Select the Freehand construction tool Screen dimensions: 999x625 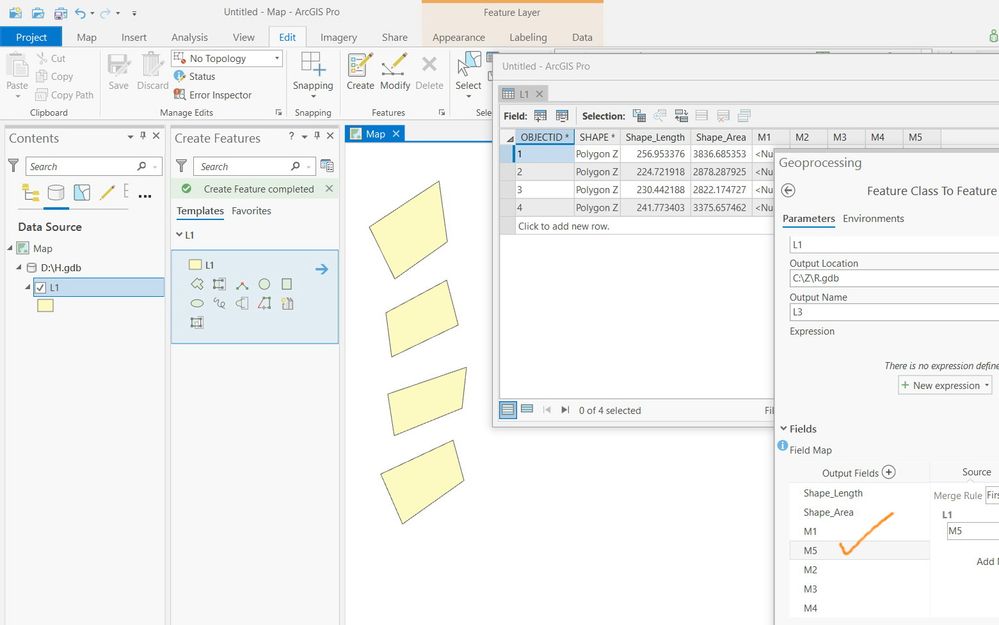click(219, 303)
